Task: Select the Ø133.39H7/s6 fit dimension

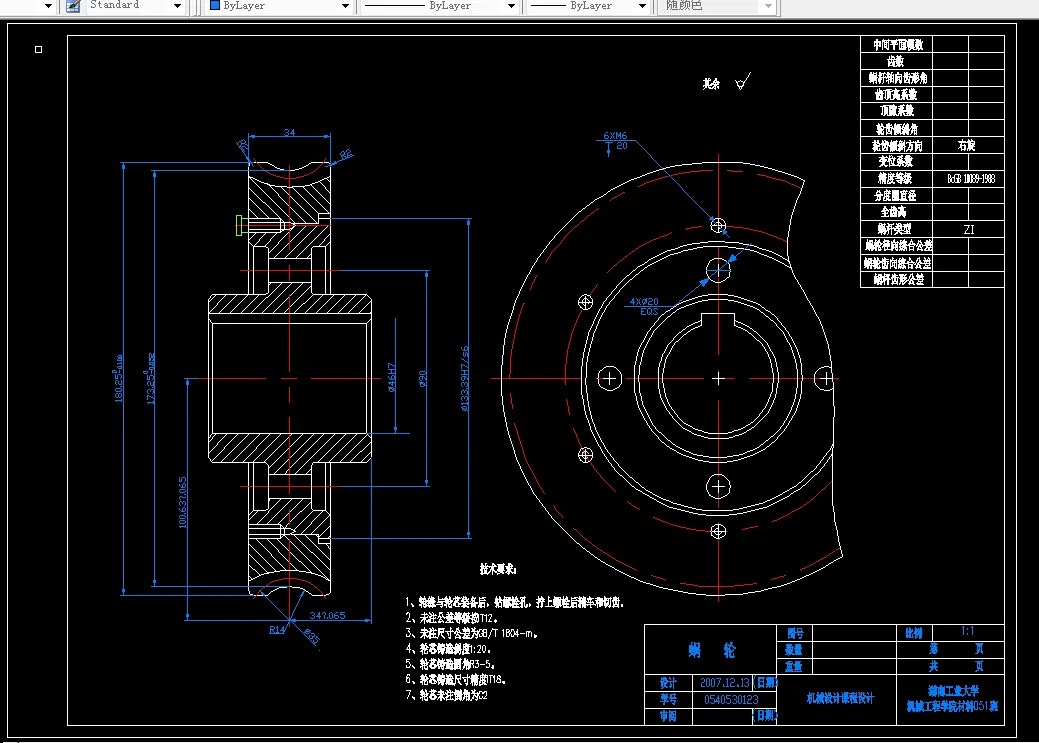Action: pos(465,378)
